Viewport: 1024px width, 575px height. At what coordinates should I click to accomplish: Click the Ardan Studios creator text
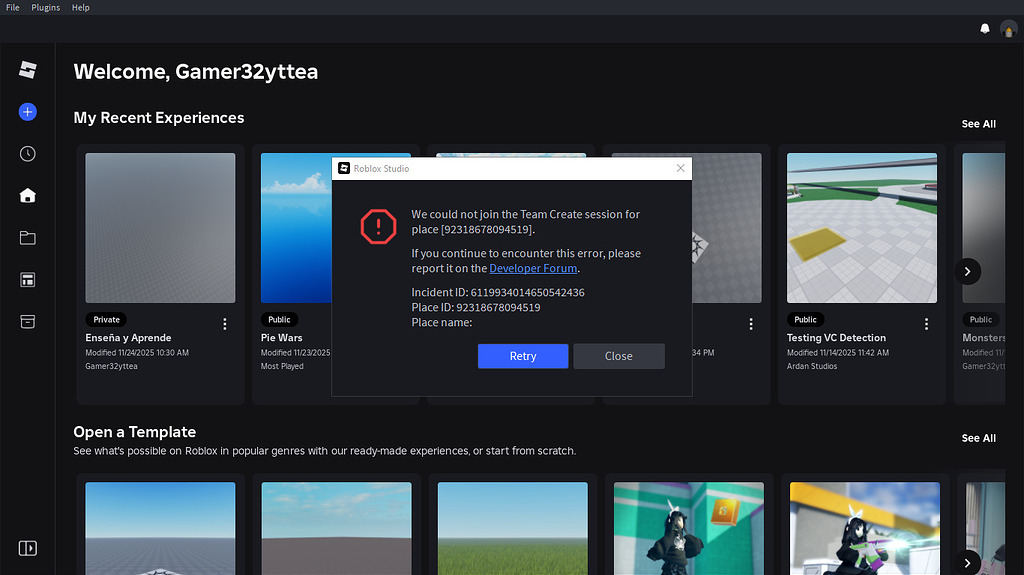coord(812,367)
